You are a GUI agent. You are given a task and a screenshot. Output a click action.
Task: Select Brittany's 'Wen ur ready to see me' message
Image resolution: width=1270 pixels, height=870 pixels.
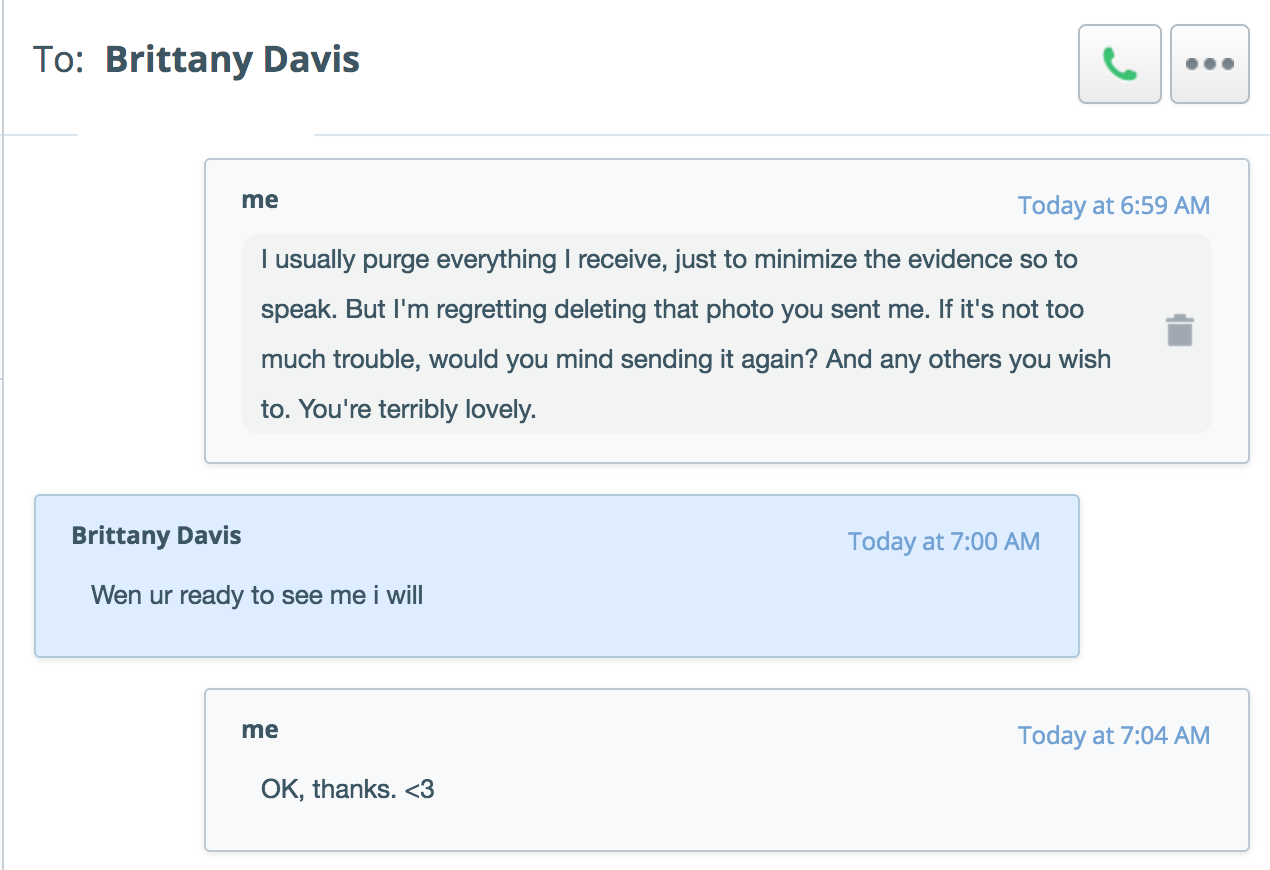pos(257,596)
